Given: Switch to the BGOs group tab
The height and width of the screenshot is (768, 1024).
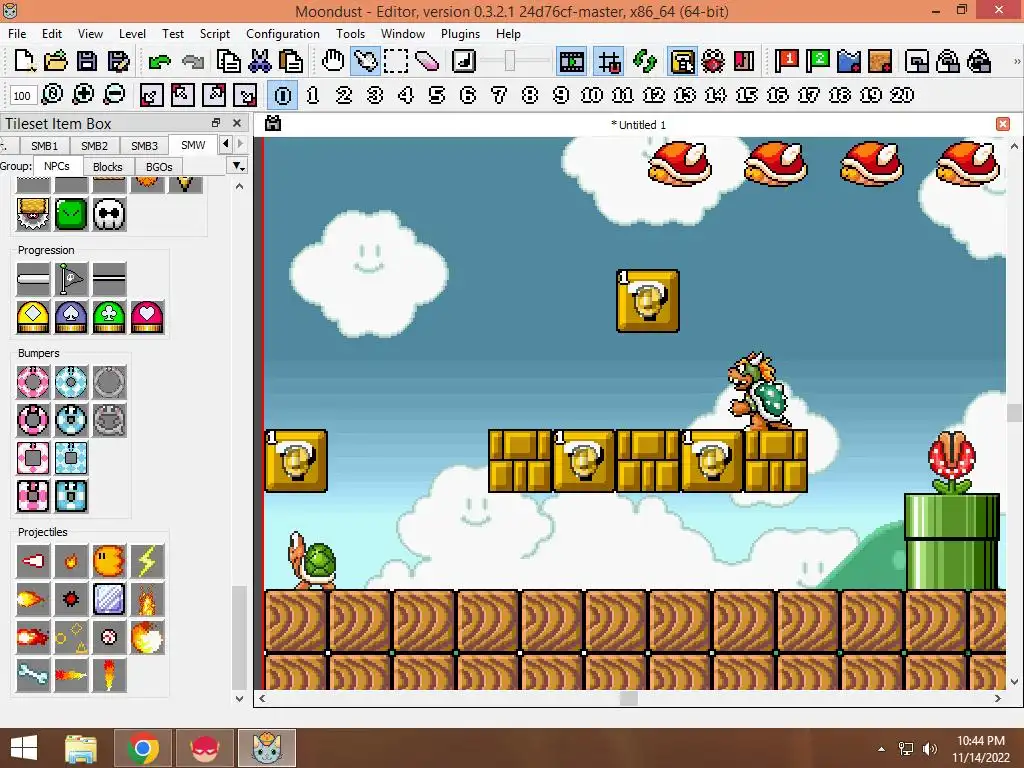Looking at the screenshot, I should point(159,167).
